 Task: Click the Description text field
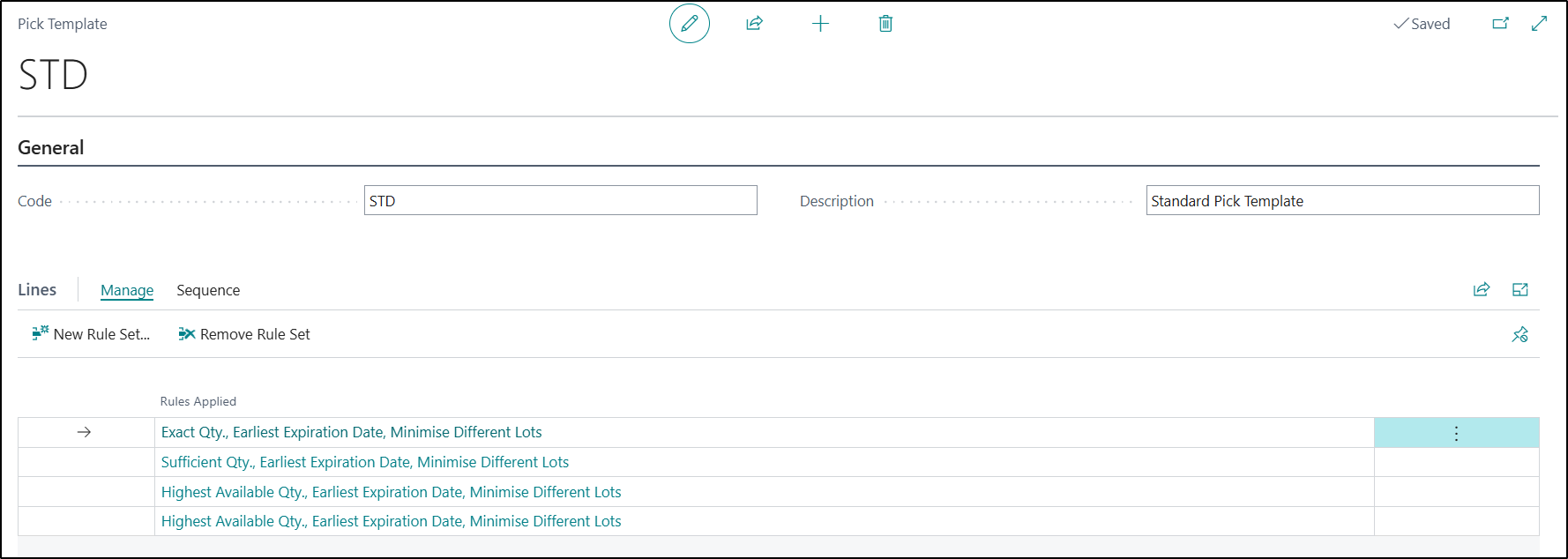pyautogui.click(x=1341, y=201)
